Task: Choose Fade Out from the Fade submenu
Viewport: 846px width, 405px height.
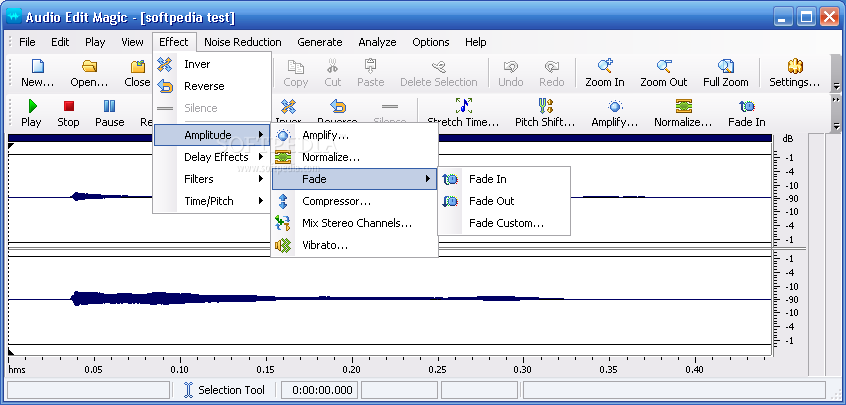Action: (x=504, y=201)
